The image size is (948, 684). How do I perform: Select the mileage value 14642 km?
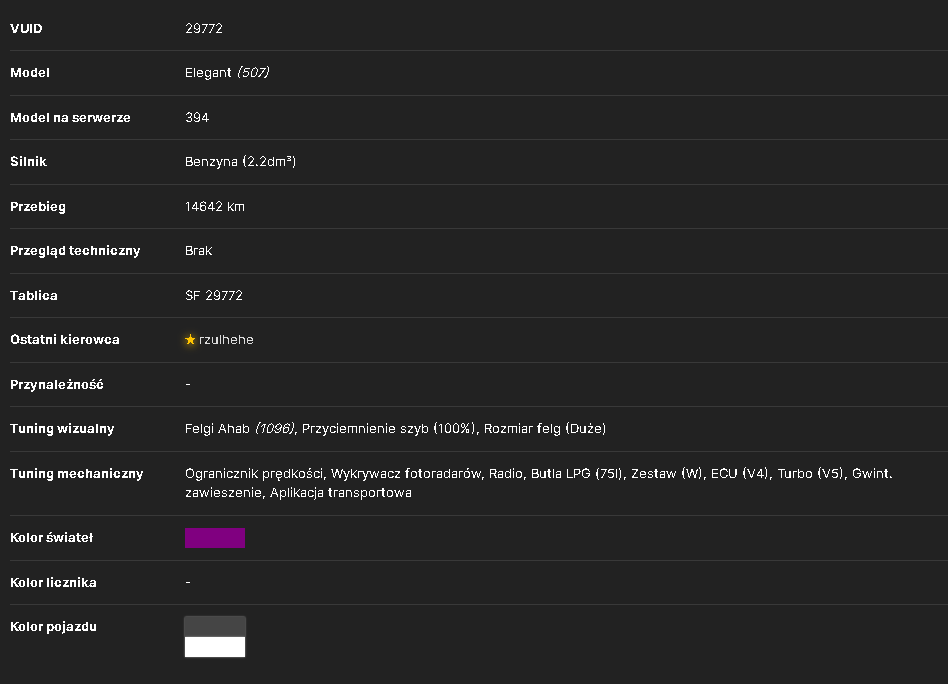(x=215, y=206)
